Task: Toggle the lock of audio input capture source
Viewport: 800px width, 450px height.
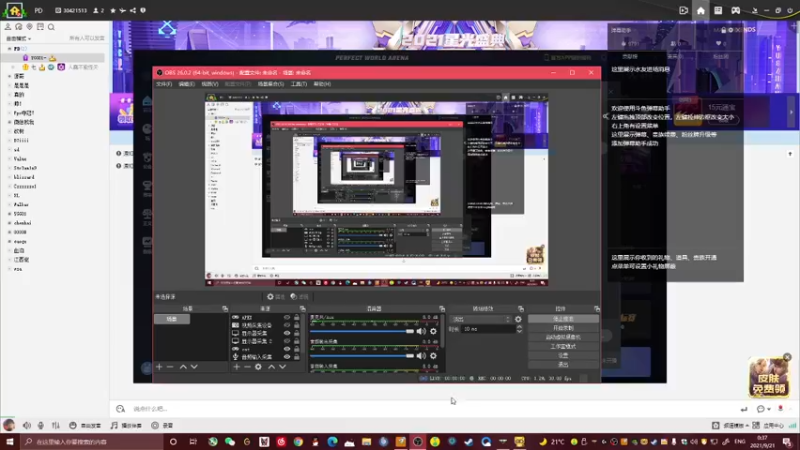Action: [296, 357]
